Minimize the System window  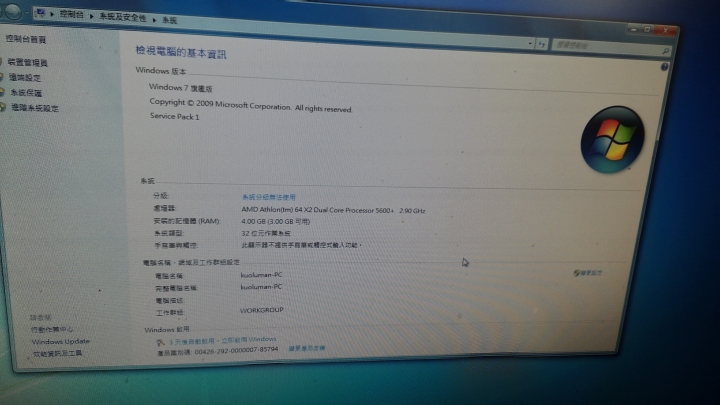[x=634, y=29]
